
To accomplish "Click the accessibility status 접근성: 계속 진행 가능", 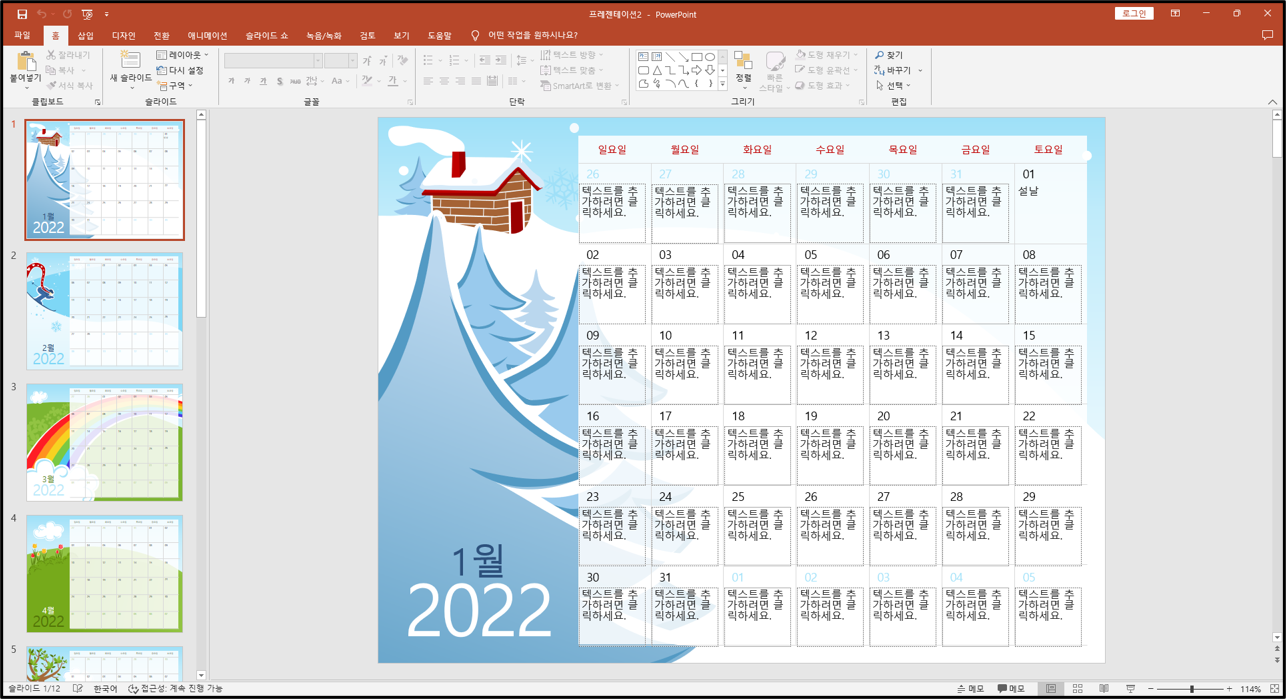I will (174, 689).
